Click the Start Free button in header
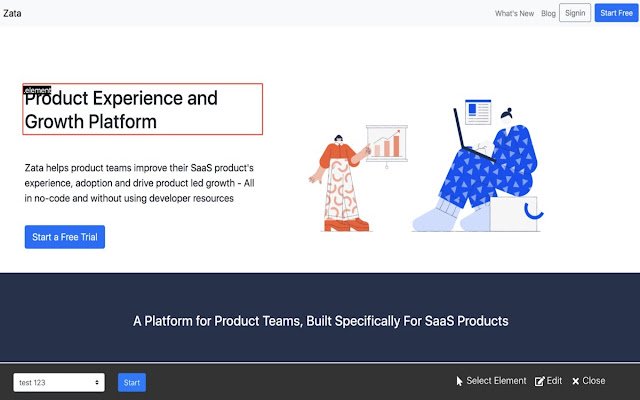Viewport: 640px width, 400px height. pos(616,13)
